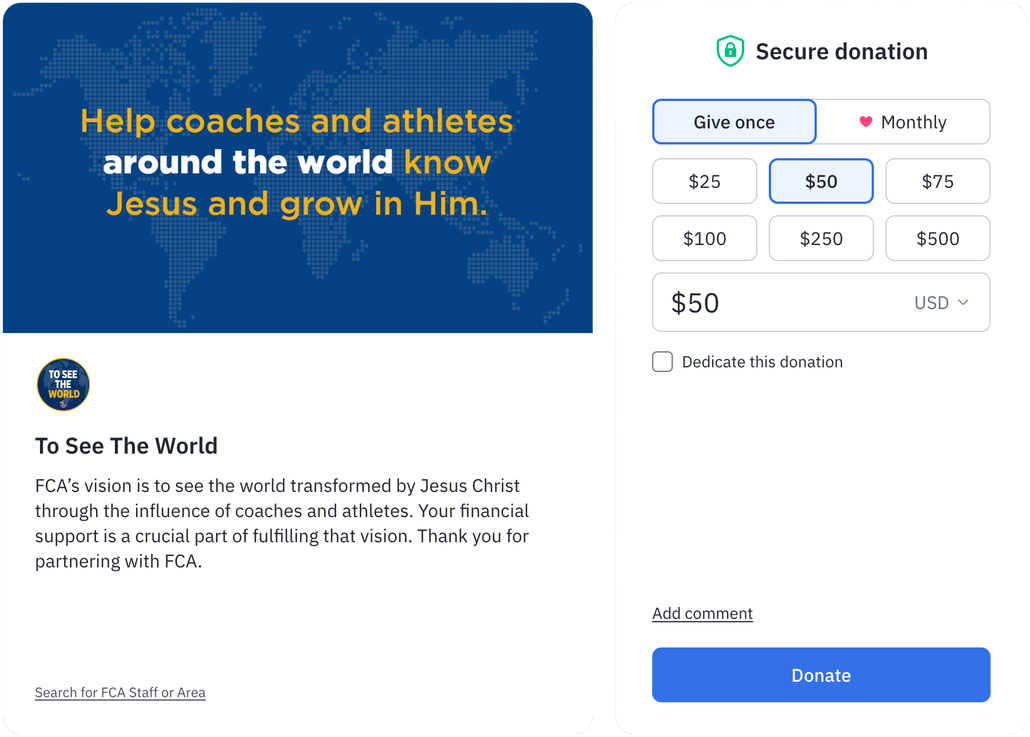Click the To See The World logo
This screenshot has width=1030, height=737.
pos(63,385)
